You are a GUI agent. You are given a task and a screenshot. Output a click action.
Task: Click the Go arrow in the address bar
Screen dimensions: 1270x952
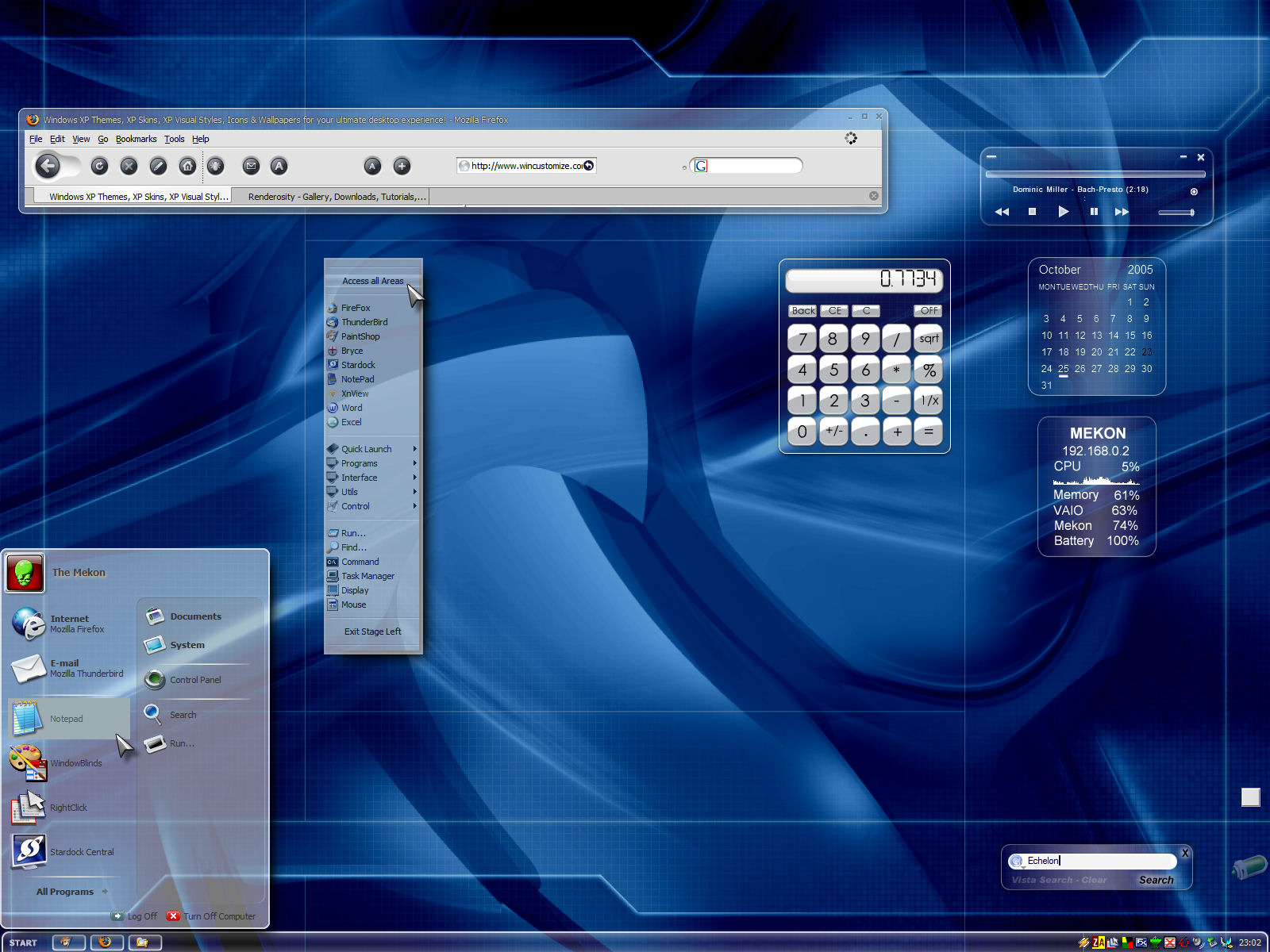click(x=588, y=166)
